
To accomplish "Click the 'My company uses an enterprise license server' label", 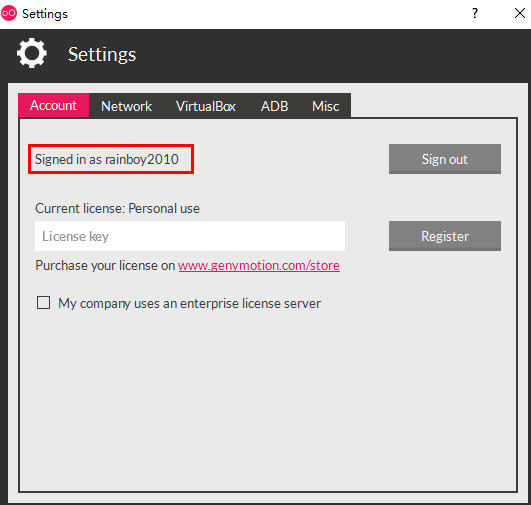I will pos(189,303).
